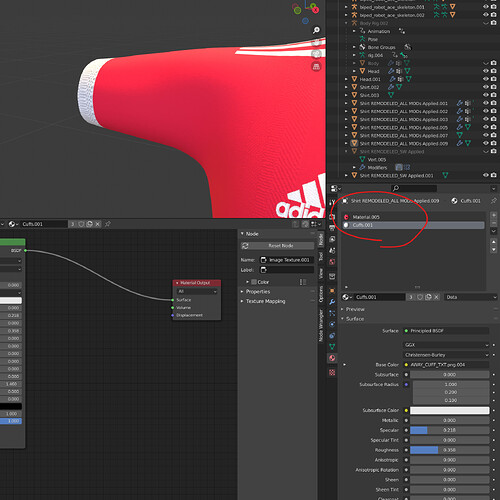500x500 pixels.
Task: Open the Data link dropdown
Action: 471,297
